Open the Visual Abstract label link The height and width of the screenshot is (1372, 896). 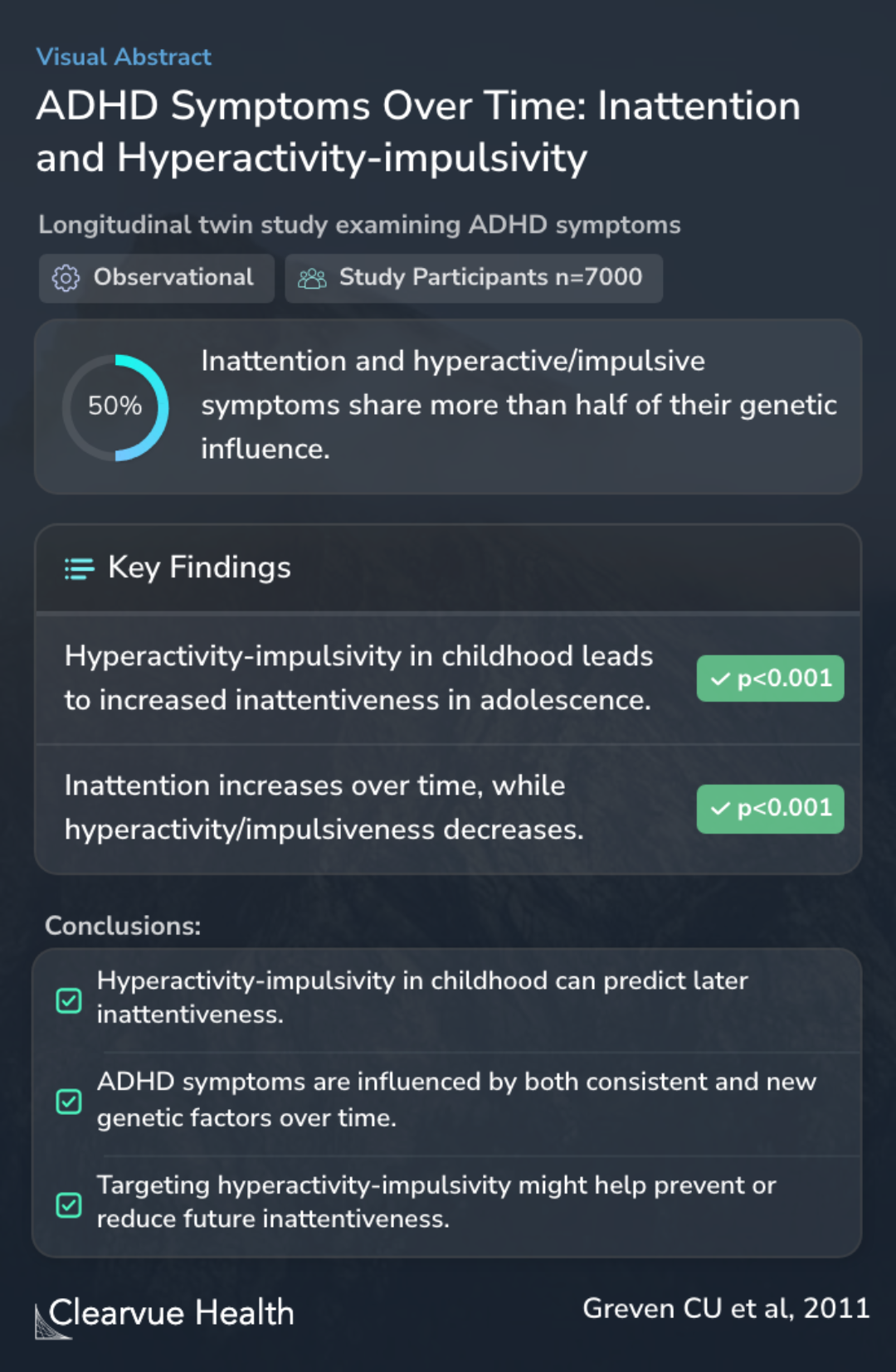click(124, 56)
